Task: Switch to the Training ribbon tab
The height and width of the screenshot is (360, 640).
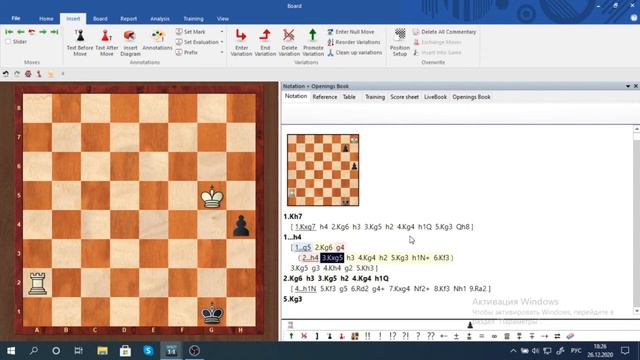Action: coord(193,19)
